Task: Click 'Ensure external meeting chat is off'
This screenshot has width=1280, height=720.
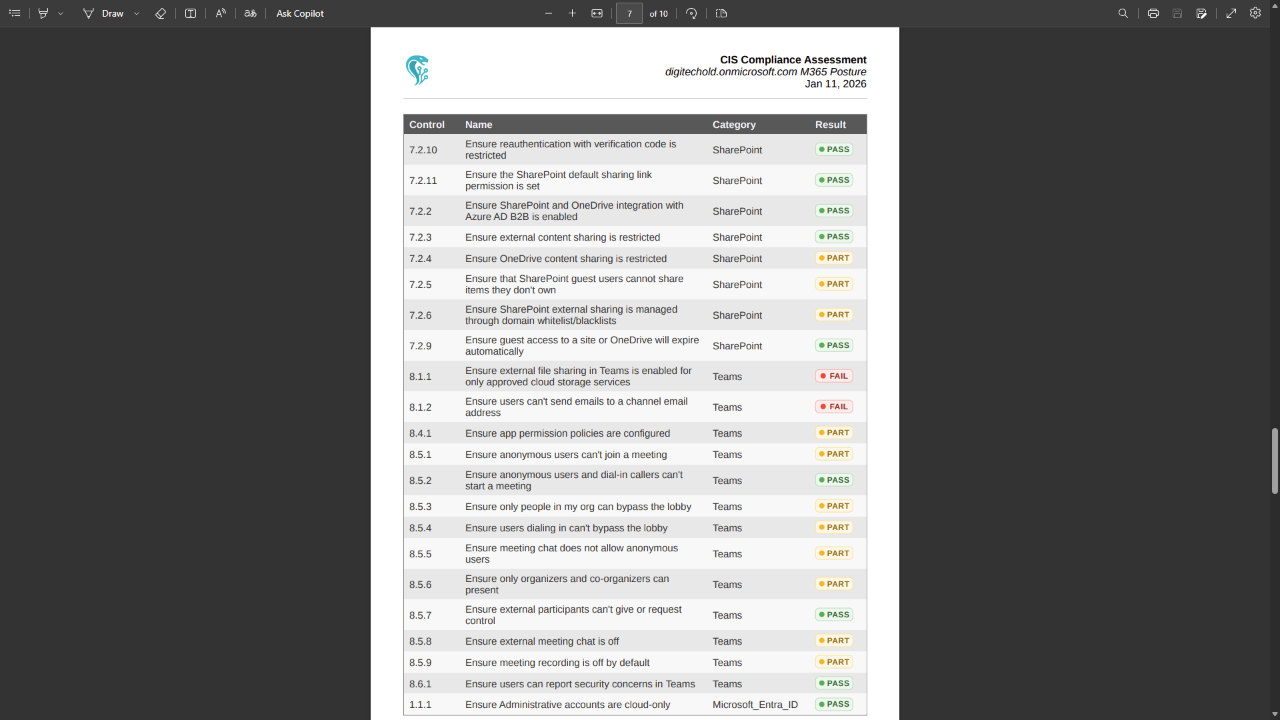Action: tap(542, 641)
